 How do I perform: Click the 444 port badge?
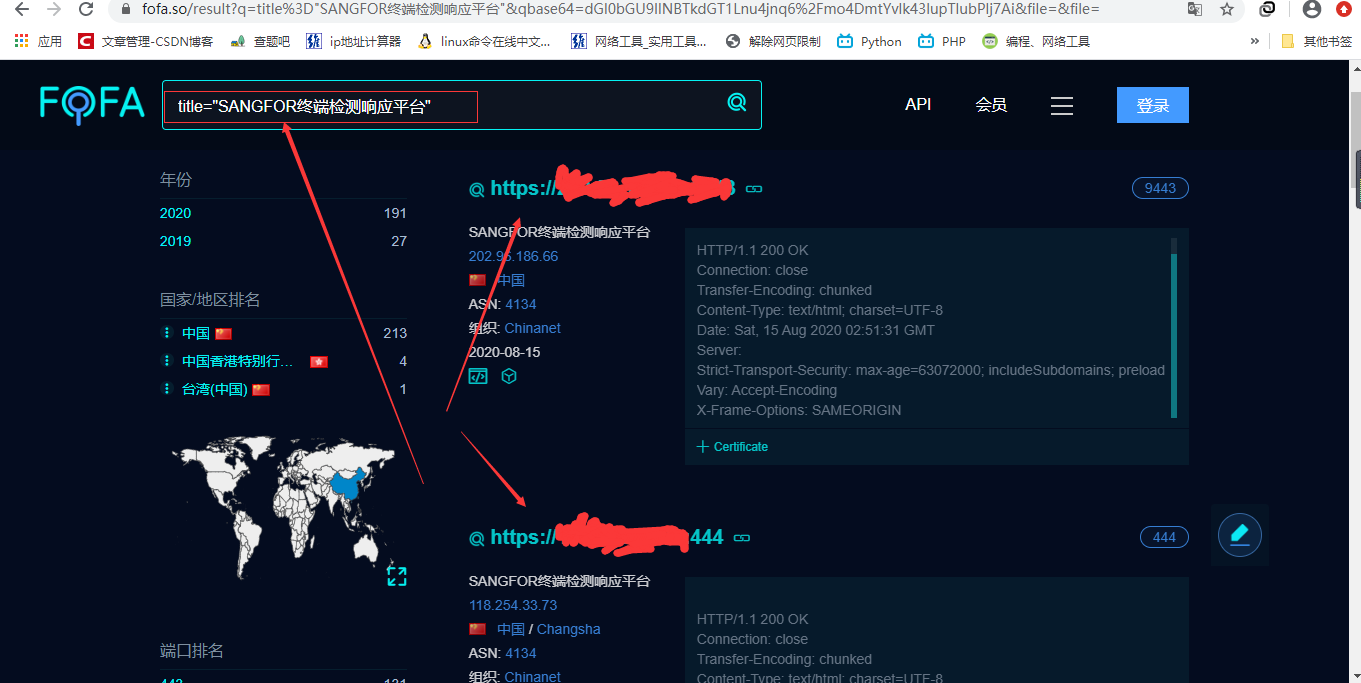pos(1164,537)
